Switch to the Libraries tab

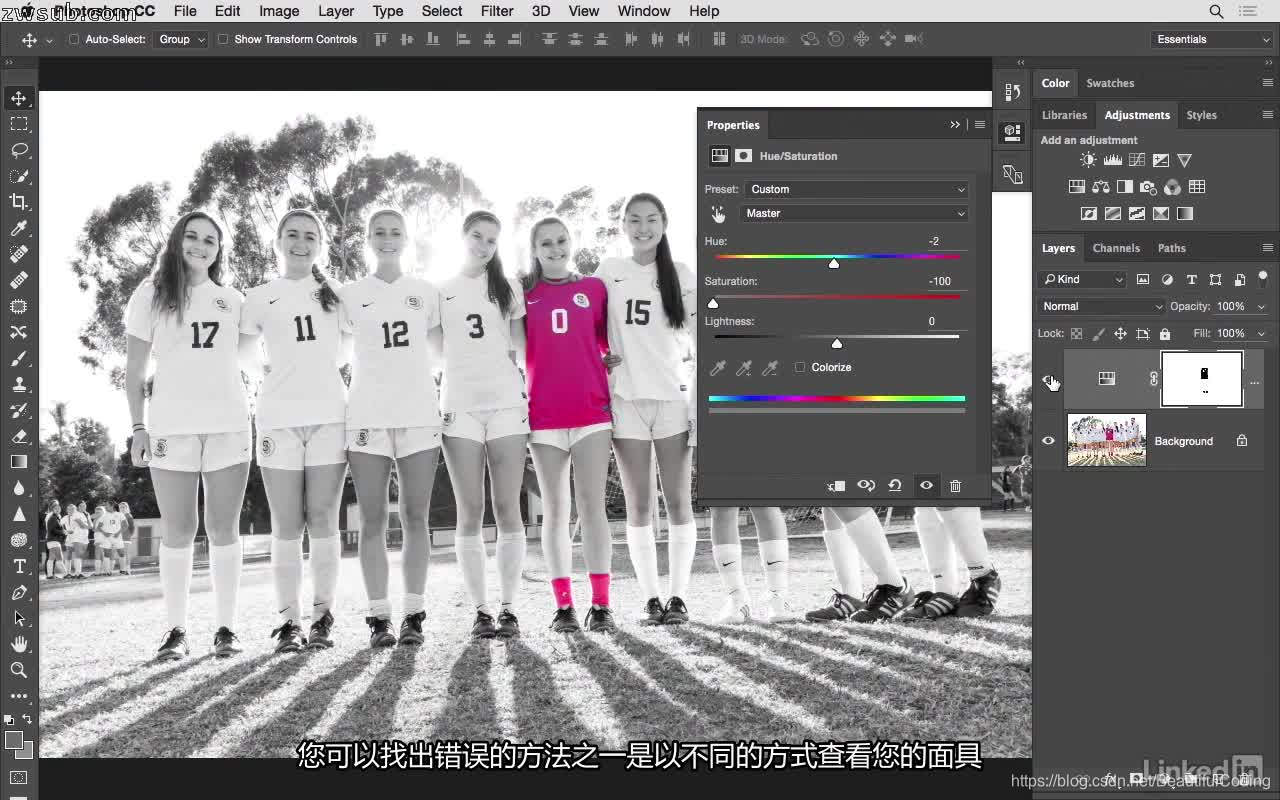pos(1064,115)
